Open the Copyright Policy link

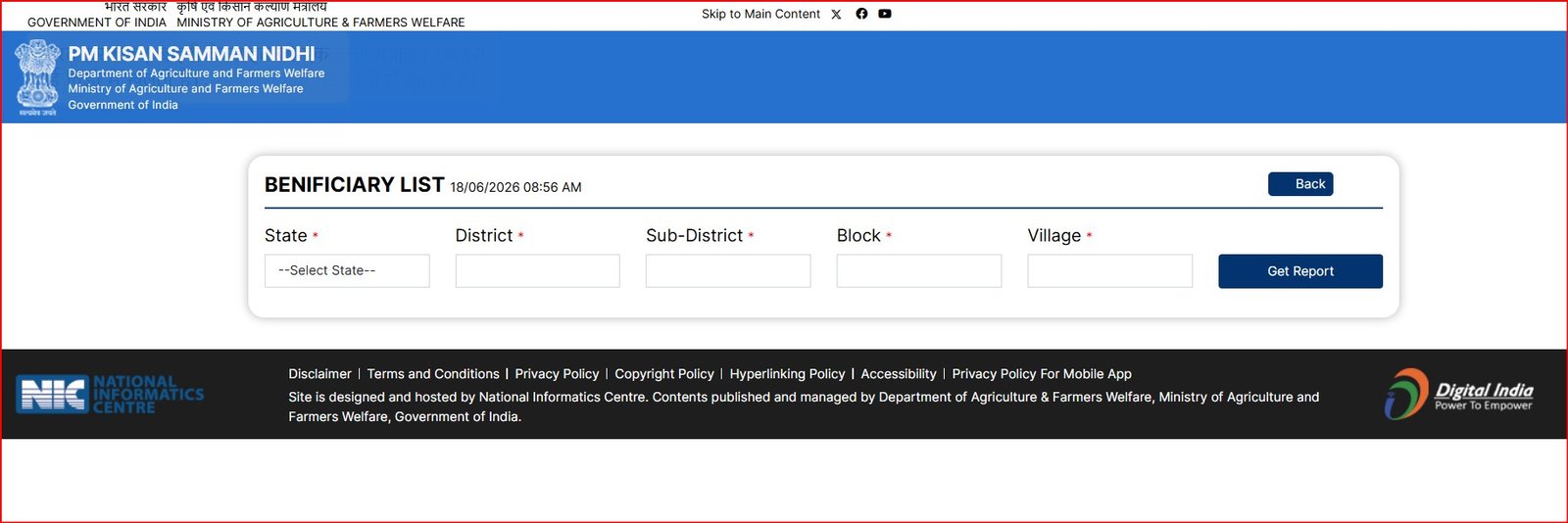(x=664, y=374)
